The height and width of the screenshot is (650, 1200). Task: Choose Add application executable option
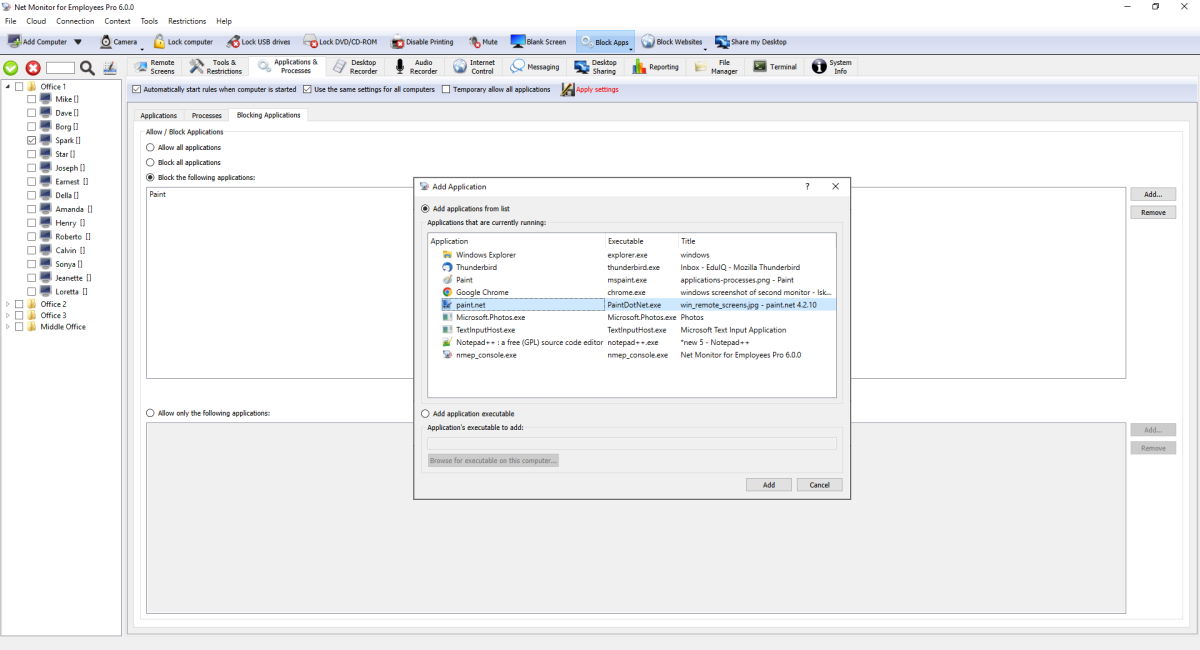click(x=426, y=413)
